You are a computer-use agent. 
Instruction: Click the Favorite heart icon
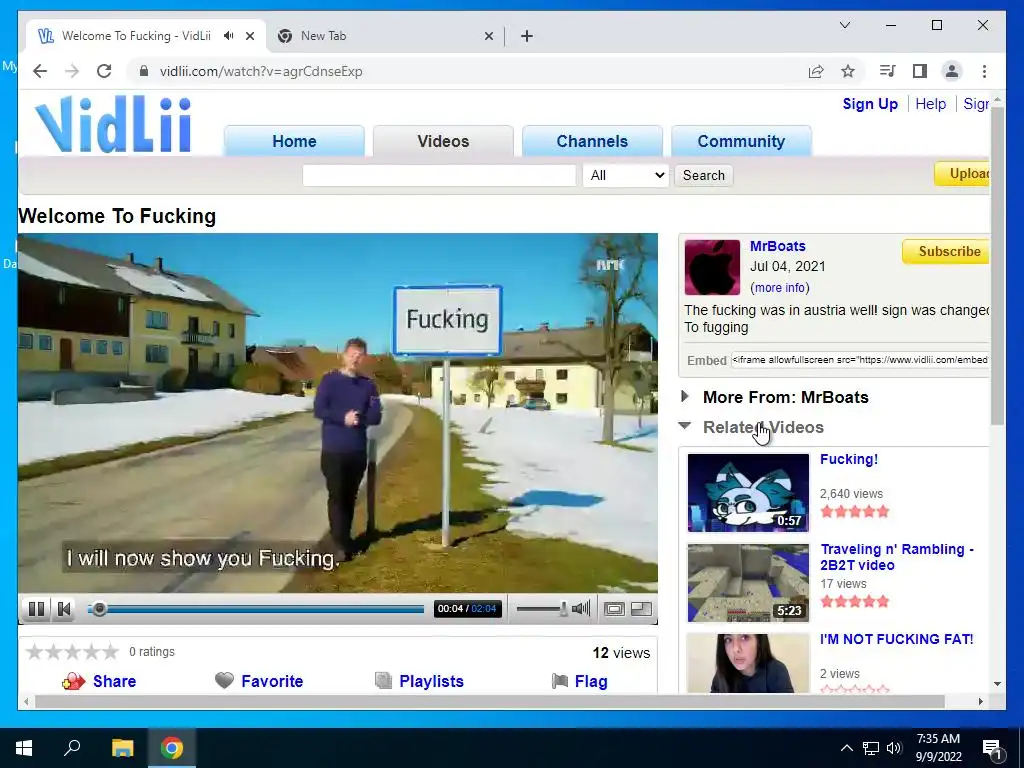coord(224,680)
